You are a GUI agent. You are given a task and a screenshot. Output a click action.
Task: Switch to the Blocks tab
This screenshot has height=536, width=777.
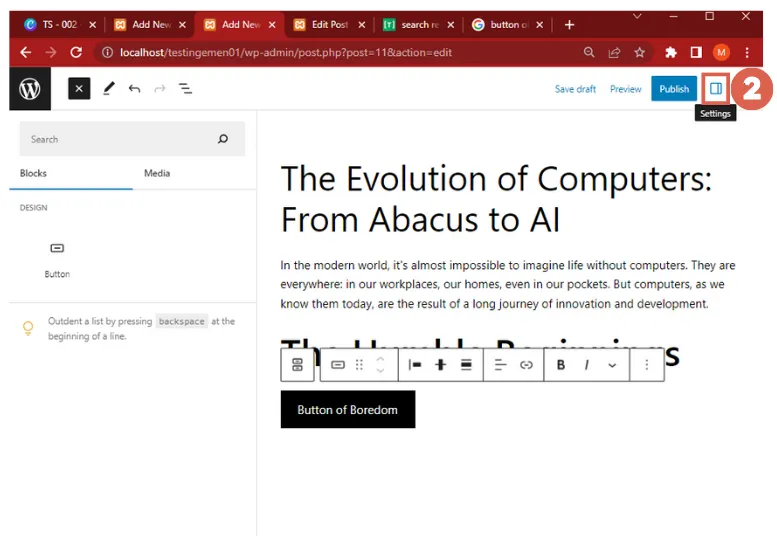33,173
